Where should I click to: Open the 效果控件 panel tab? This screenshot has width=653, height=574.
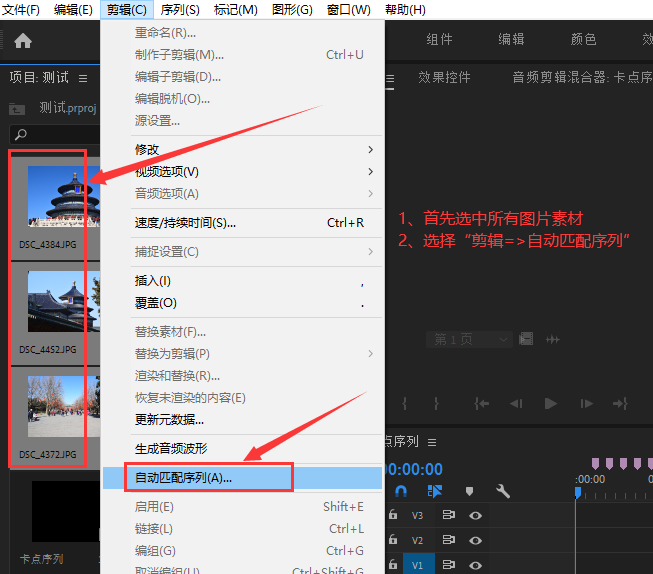(444, 77)
